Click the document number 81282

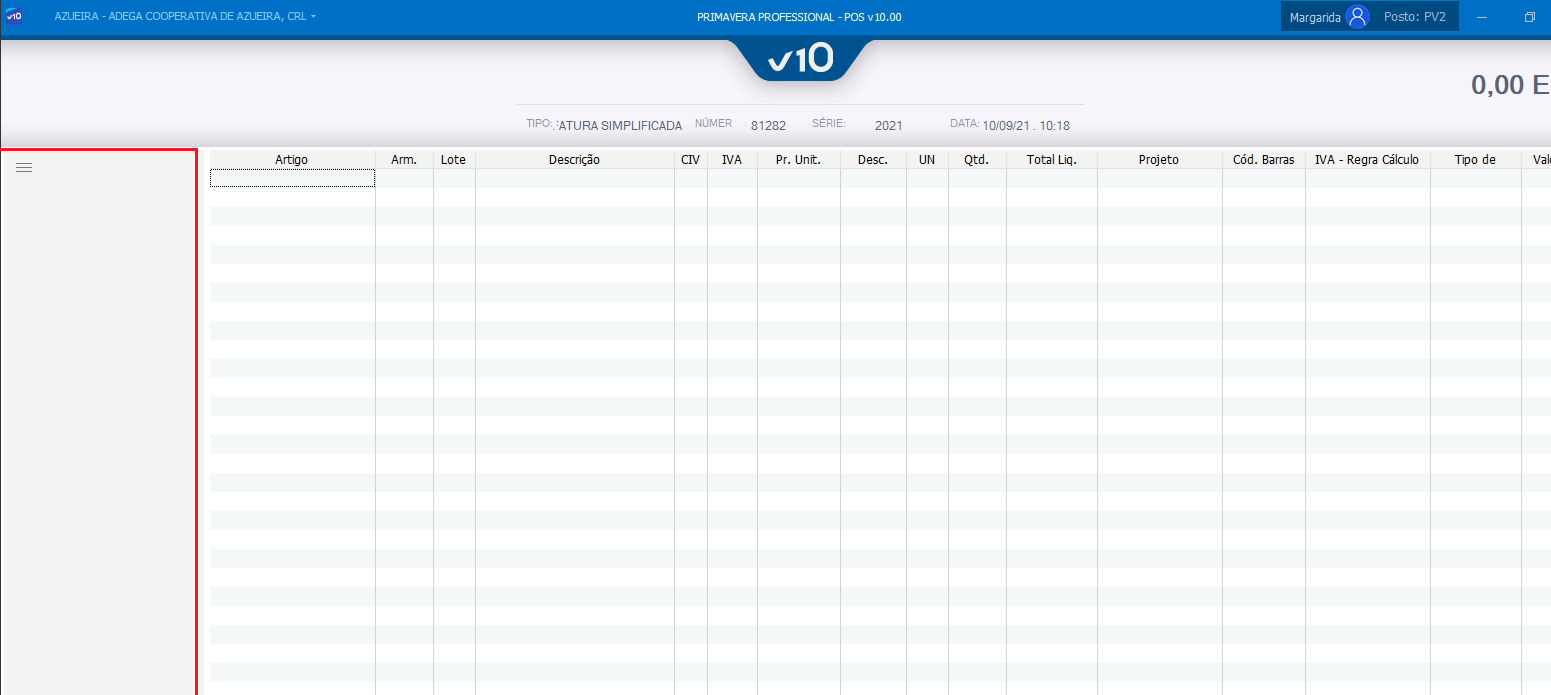tap(768, 126)
